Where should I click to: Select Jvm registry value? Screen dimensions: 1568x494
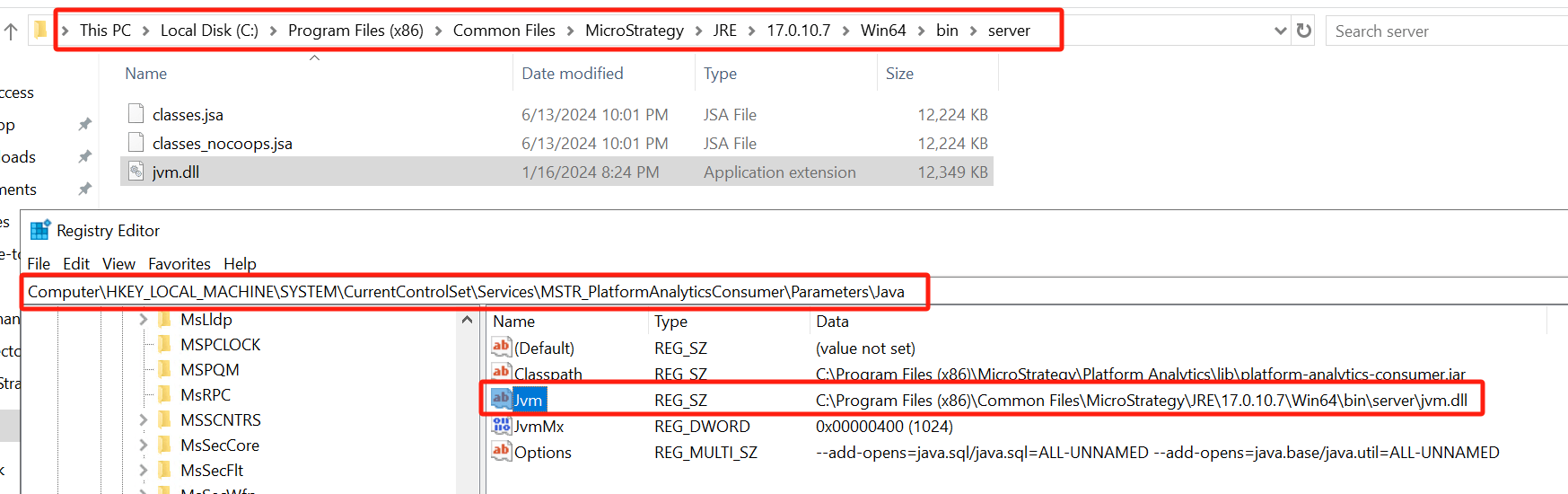528,401
